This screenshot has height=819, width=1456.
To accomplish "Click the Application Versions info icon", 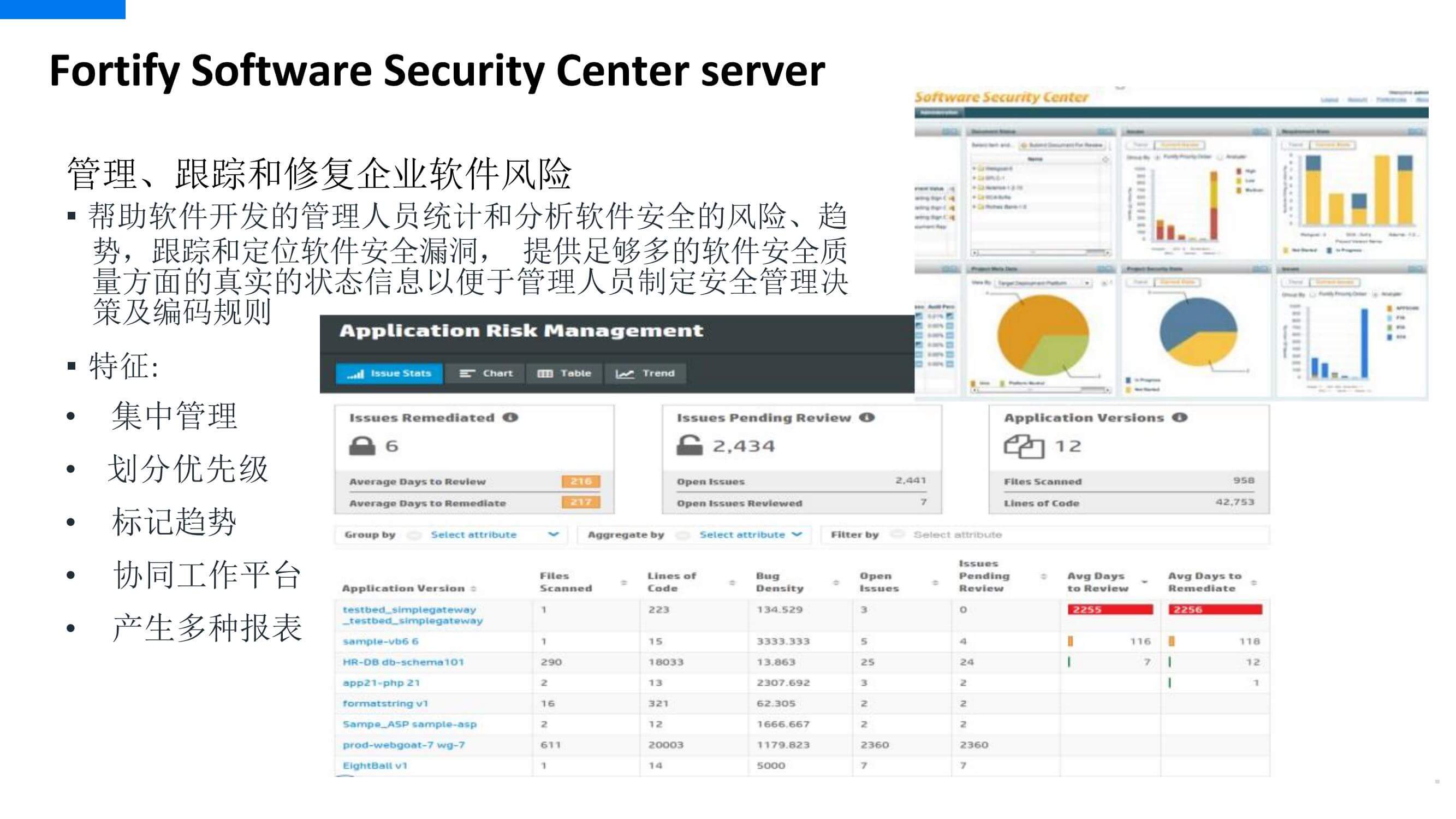I will [x=1179, y=417].
